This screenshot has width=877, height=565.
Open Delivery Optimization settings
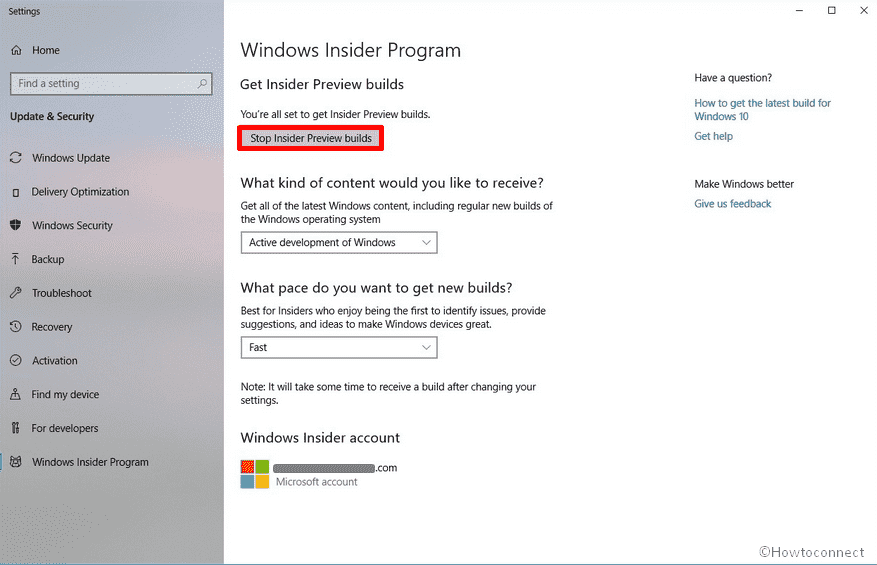click(112, 192)
